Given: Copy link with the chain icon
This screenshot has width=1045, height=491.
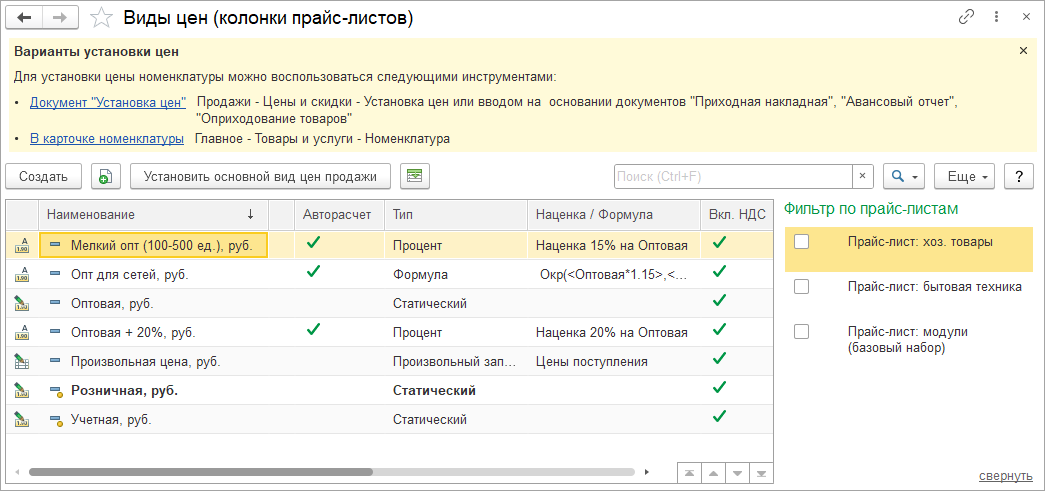Looking at the screenshot, I should point(966,18).
